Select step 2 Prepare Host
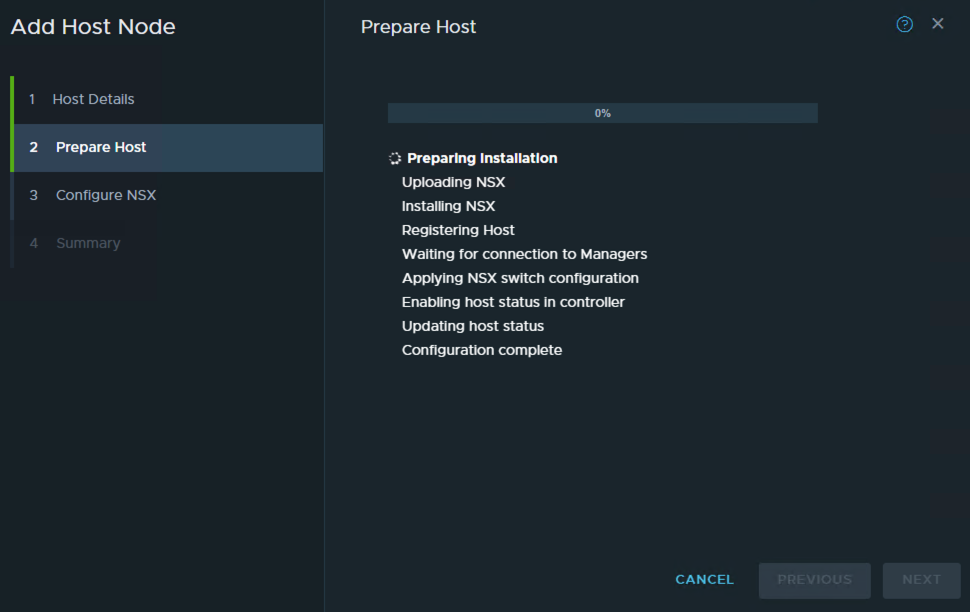Viewport: 970px width, 612px height. 168,147
